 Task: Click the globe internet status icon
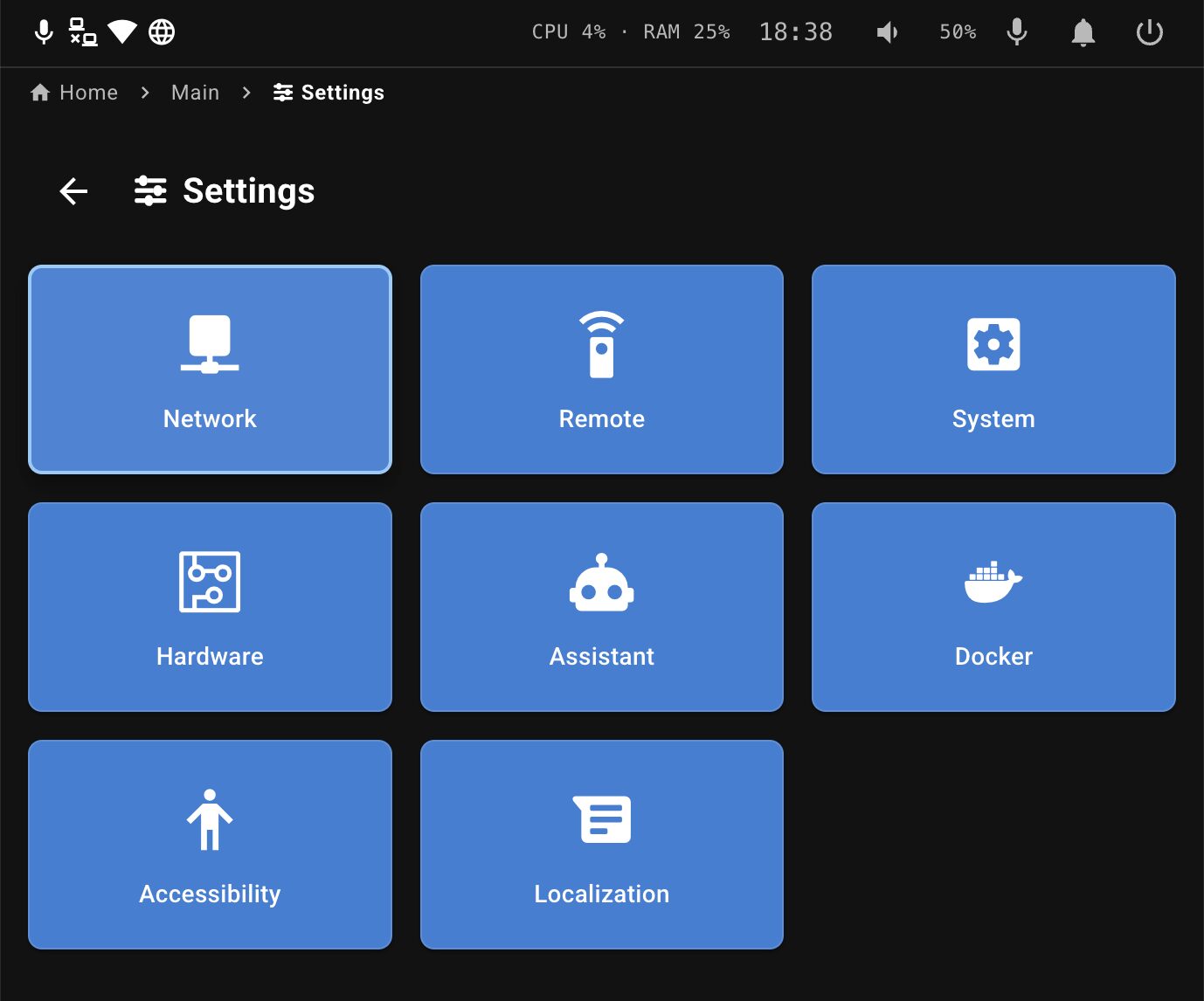pos(162,32)
